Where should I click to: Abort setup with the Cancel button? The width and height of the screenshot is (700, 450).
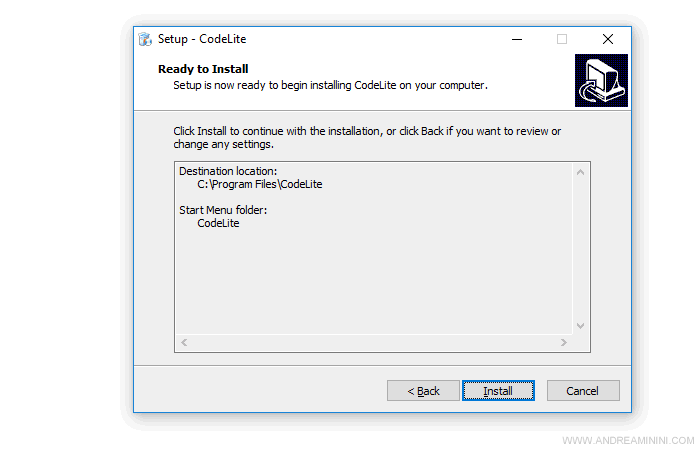click(x=583, y=391)
